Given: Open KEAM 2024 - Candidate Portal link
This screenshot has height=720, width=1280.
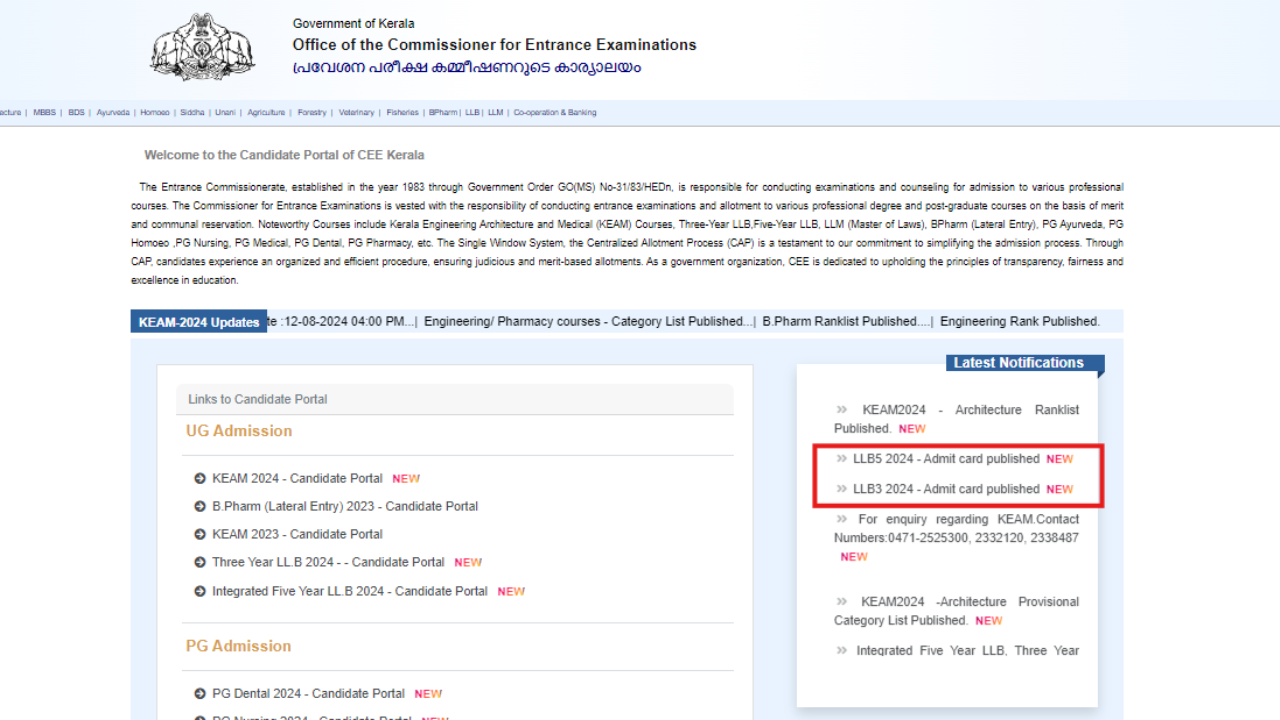Looking at the screenshot, I should click(x=297, y=479).
